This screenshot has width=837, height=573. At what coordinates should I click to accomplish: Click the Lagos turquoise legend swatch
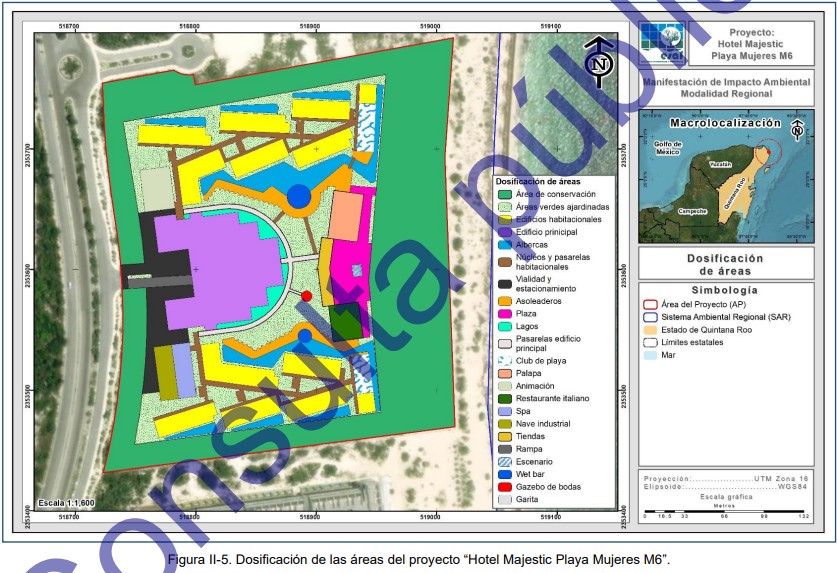505,326
